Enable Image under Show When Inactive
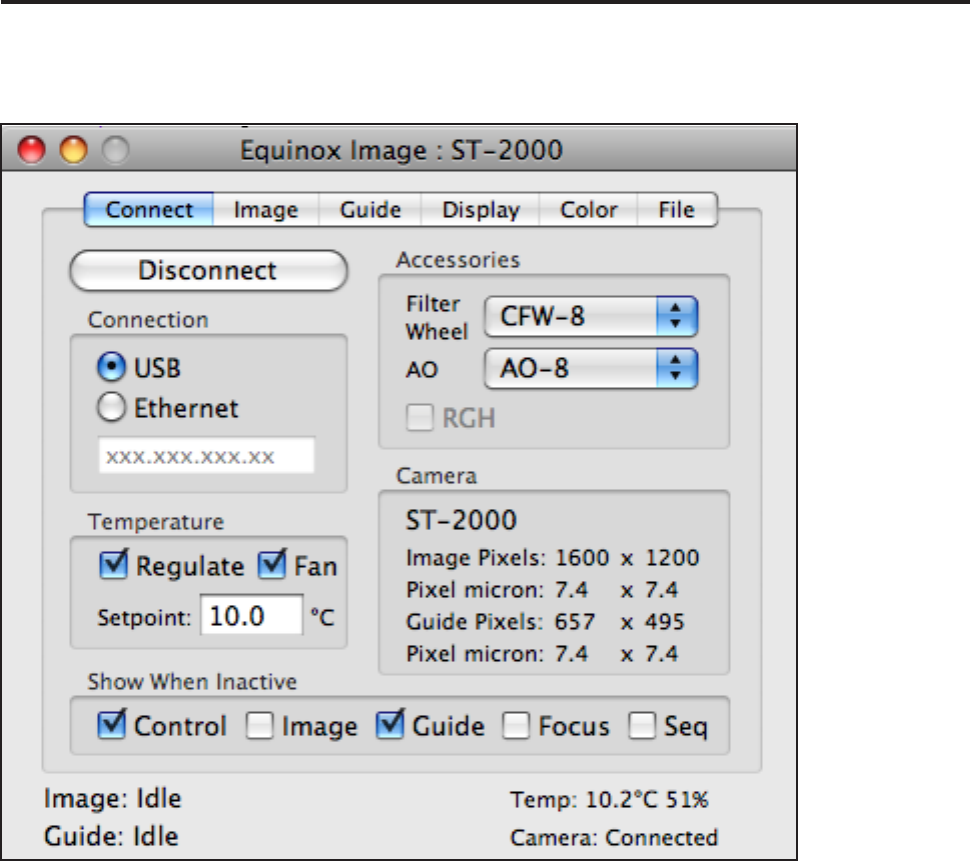 (x=260, y=727)
